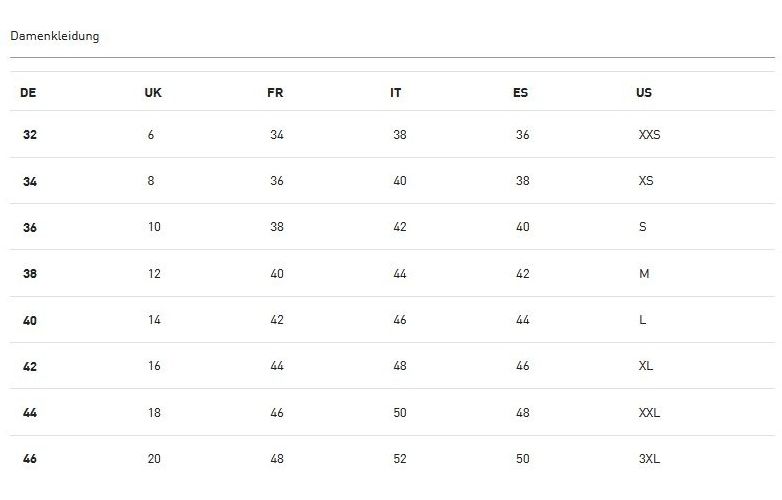The image size is (782, 500).
Task: Select DE size 32 cell
Action: pos(30,135)
